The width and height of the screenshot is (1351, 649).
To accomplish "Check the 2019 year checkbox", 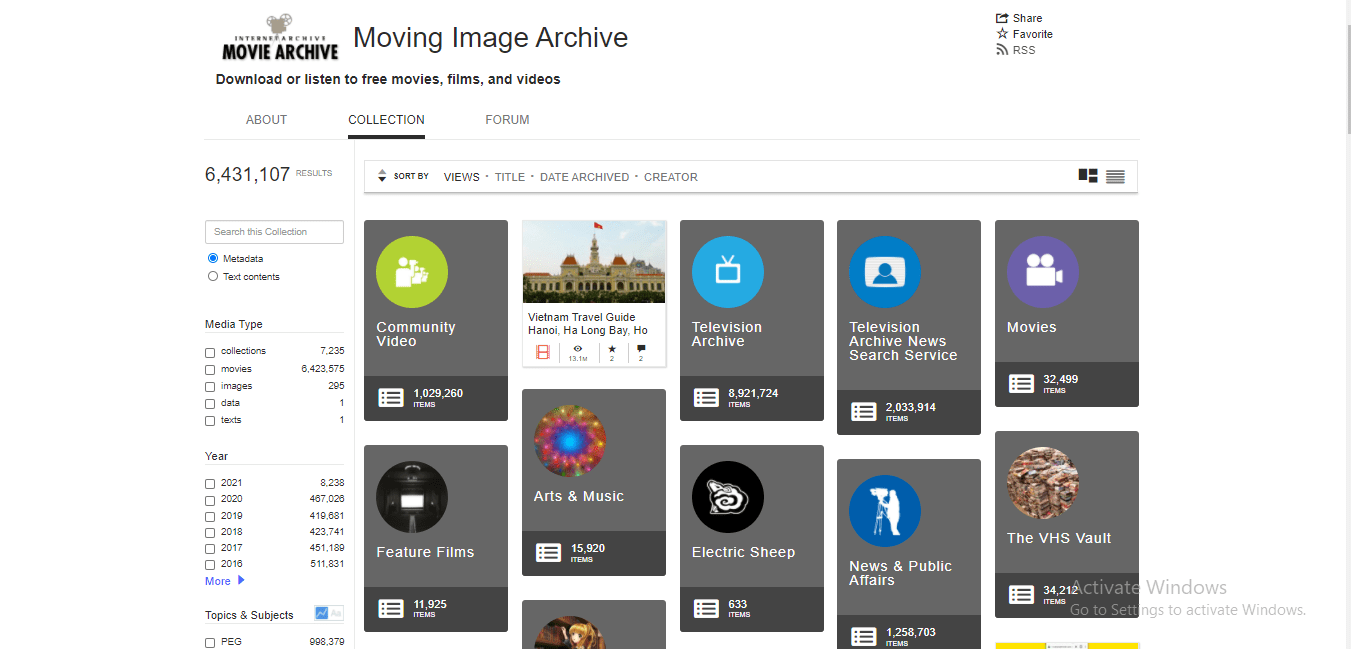I will tap(210, 516).
